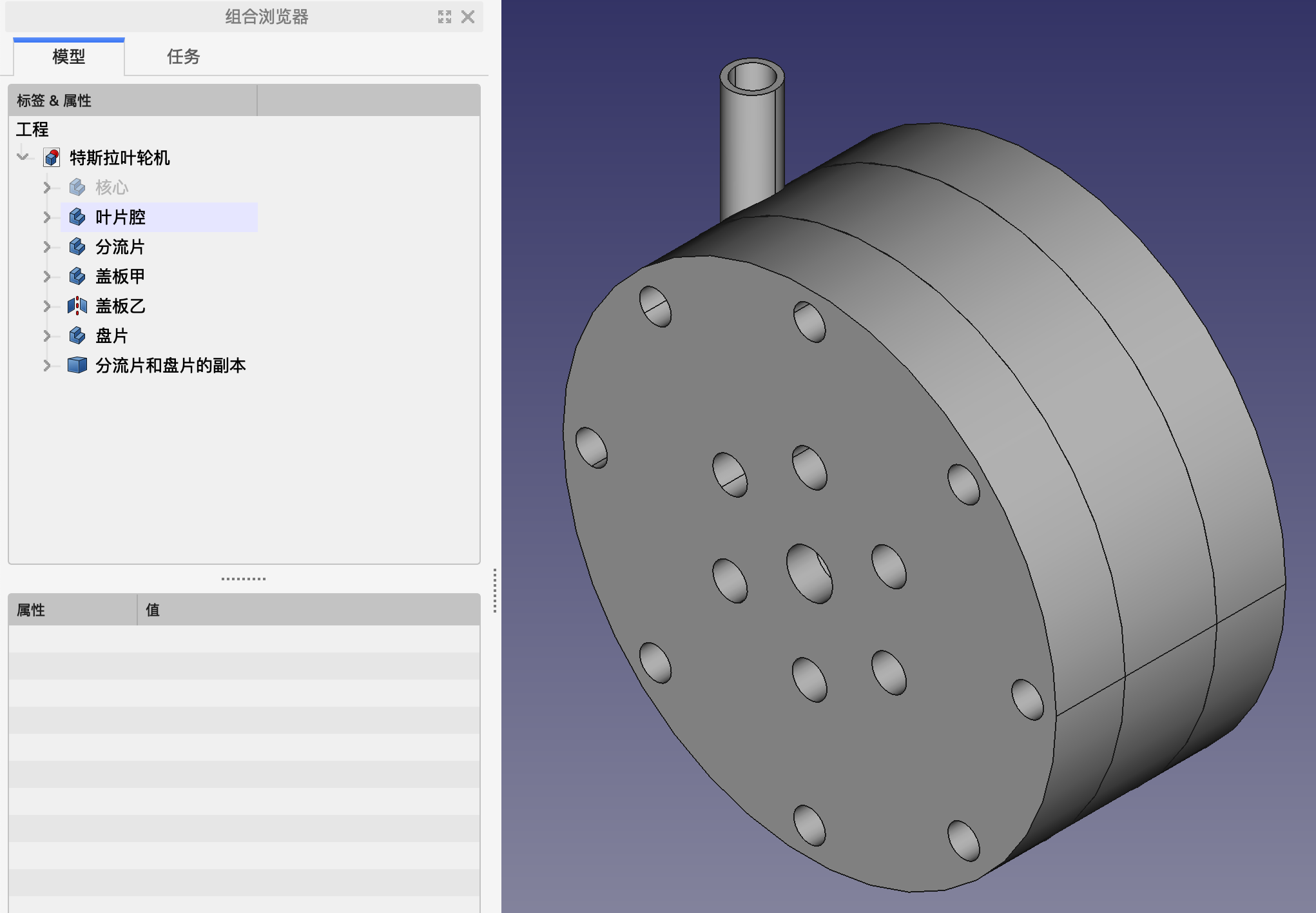Float the 组合浏览器 panel using undock icon
1316x913 pixels.
click(x=445, y=17)
